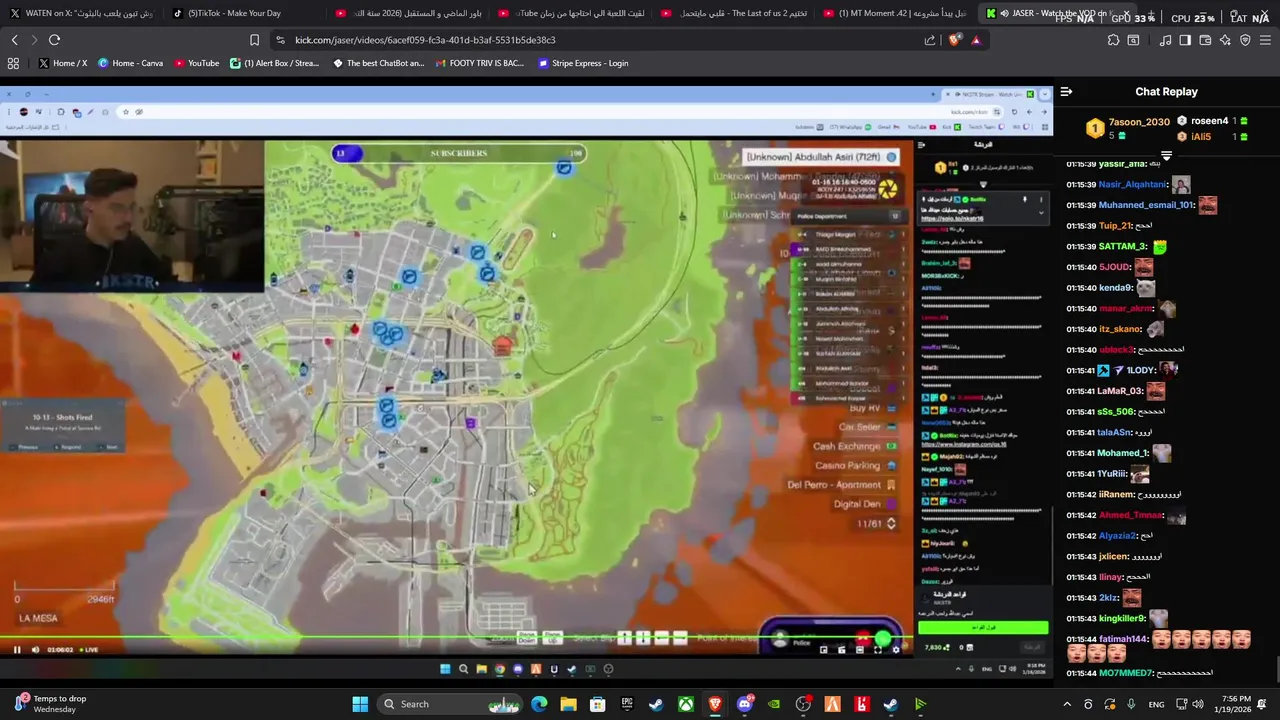Screen dimensions: 1280x720
Task: Open iAli5 leaderboard entry
Action: 1211,136
